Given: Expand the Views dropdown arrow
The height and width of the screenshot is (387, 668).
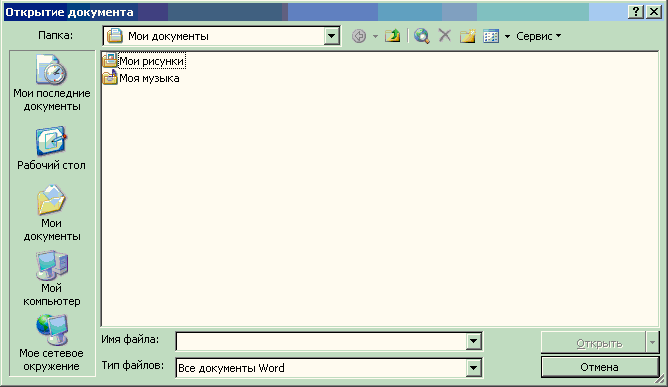Looking at the screenshot, I should click(507, 37).
